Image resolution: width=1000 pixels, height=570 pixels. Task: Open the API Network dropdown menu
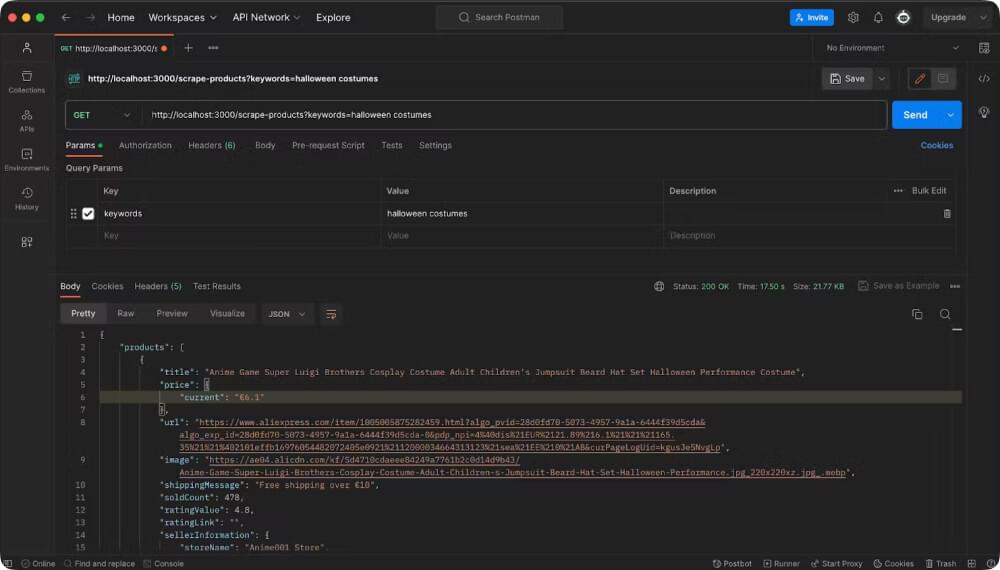coord(266,17)
